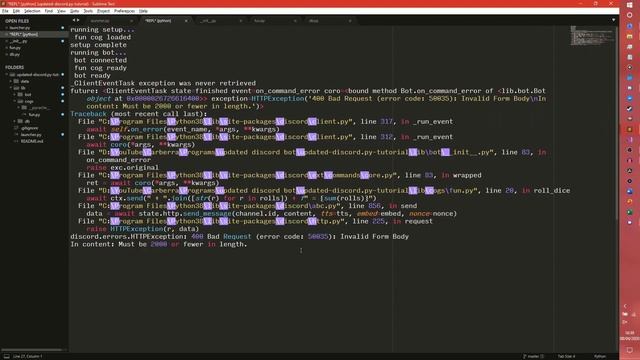Open README.md in the folder tree
640x360 pixels.
tap(32, 141)
